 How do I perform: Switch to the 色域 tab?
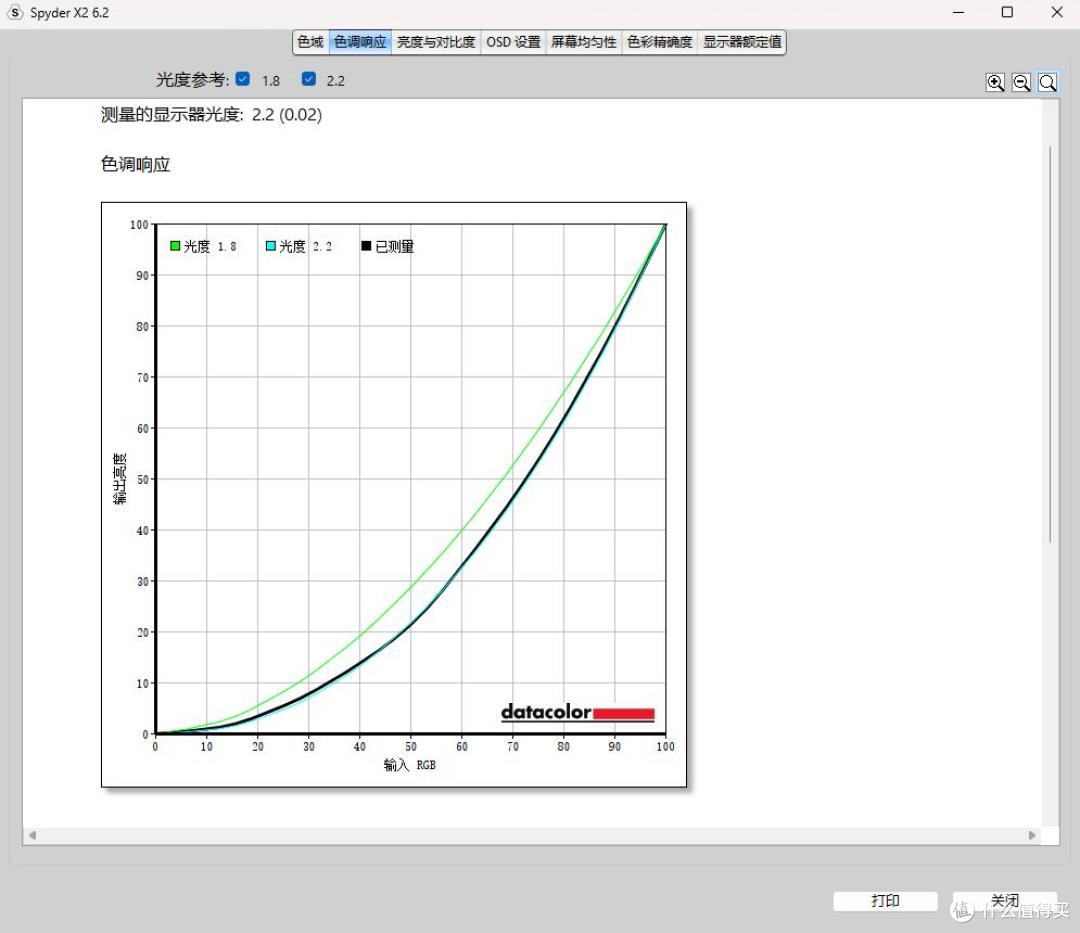point(311,42)
